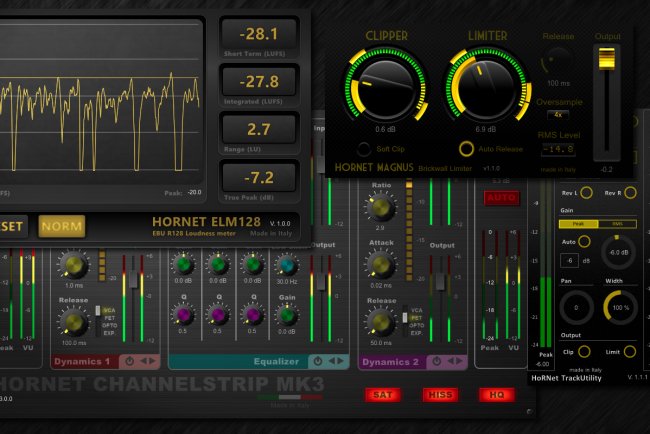This screenshot has height=434, width=650.
Task: Click the Attack knob in Dynamics 2
Action: pos(381,265)
